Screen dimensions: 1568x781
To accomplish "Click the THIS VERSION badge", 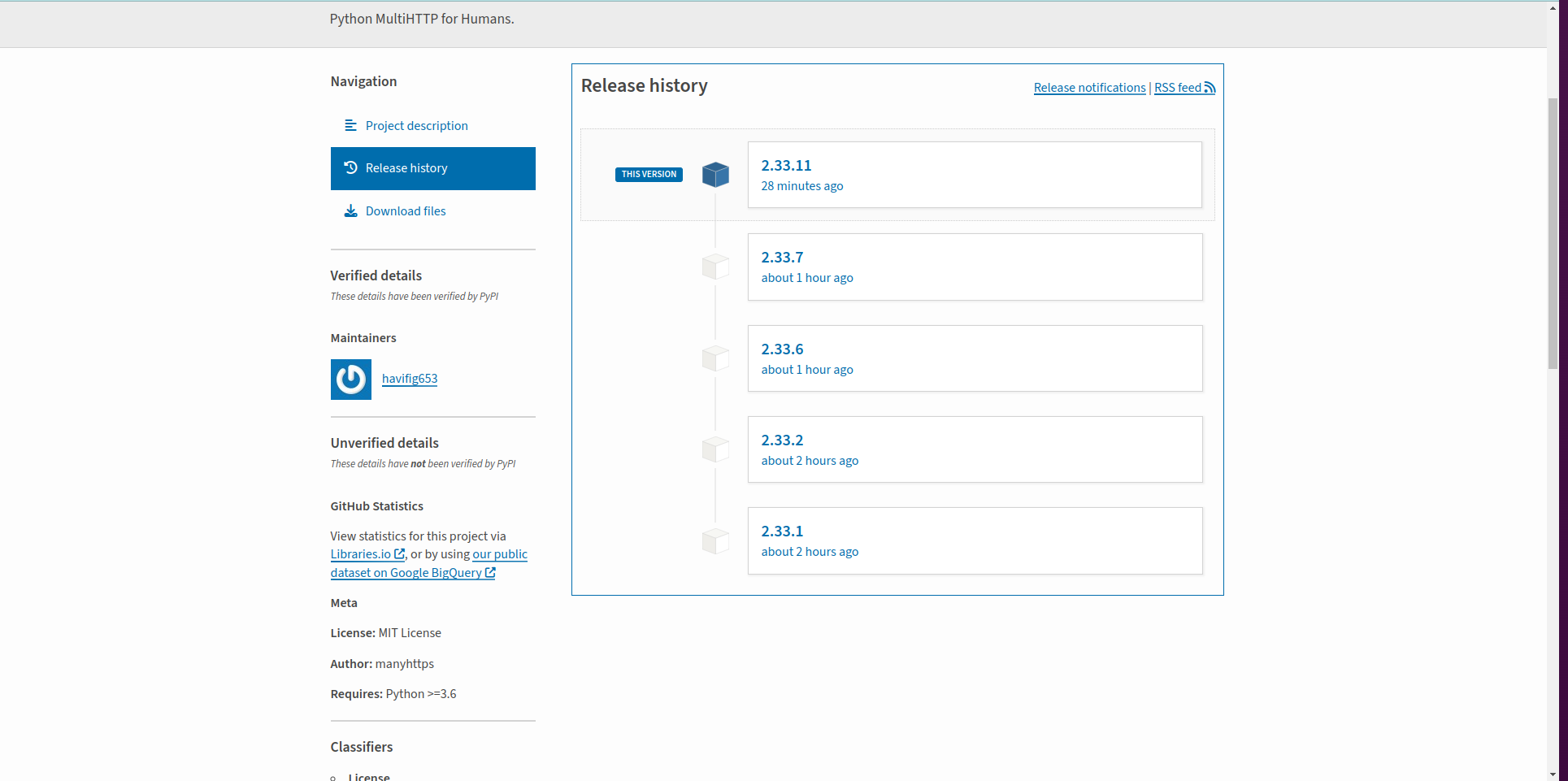I will (649, 175).
